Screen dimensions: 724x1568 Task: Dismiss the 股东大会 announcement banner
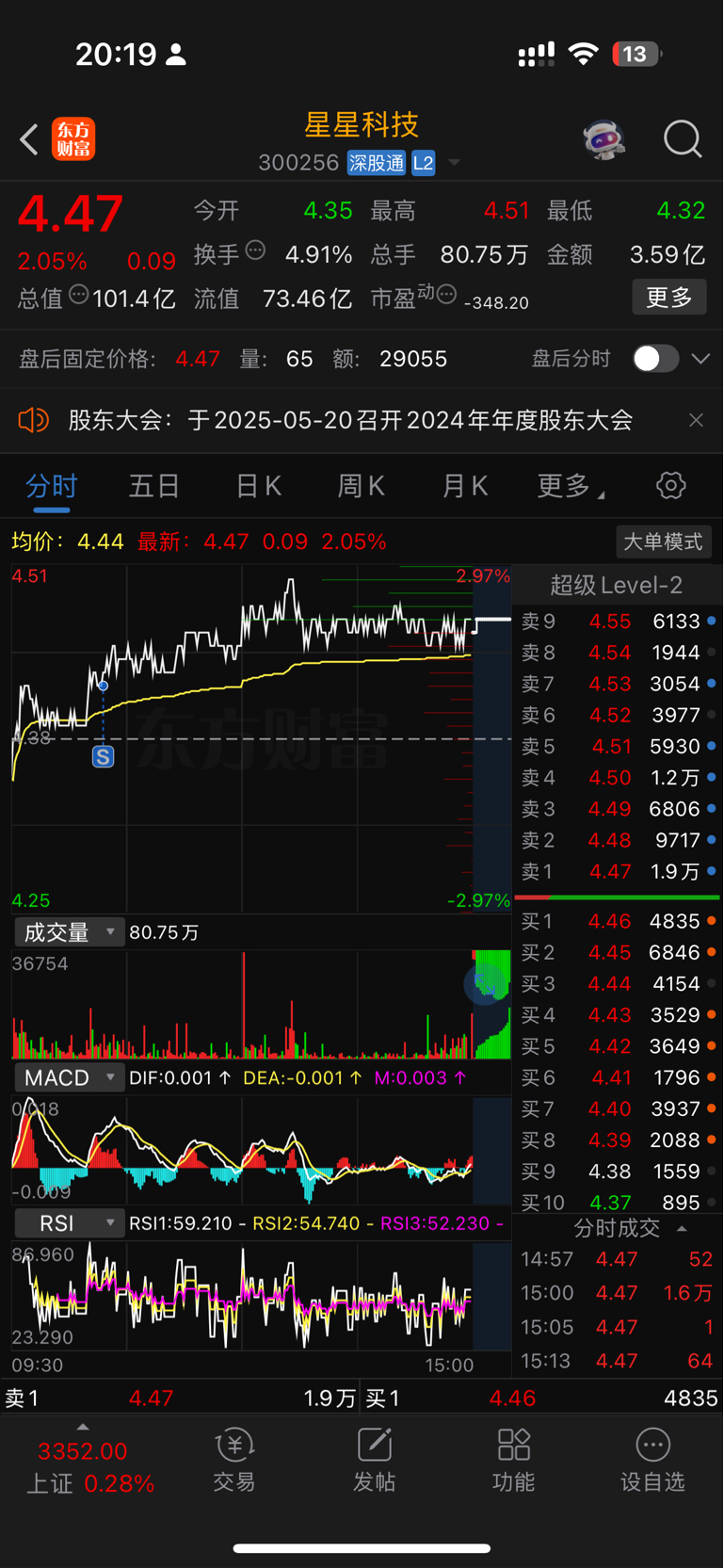696,420
